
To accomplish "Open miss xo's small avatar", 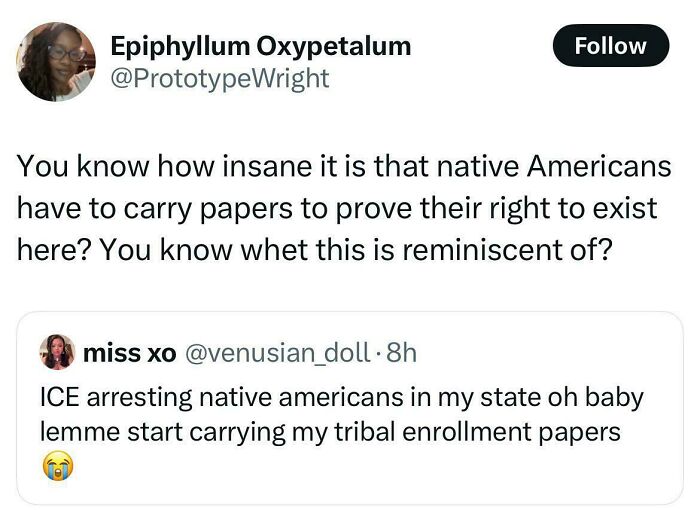I will click(56, 352).
